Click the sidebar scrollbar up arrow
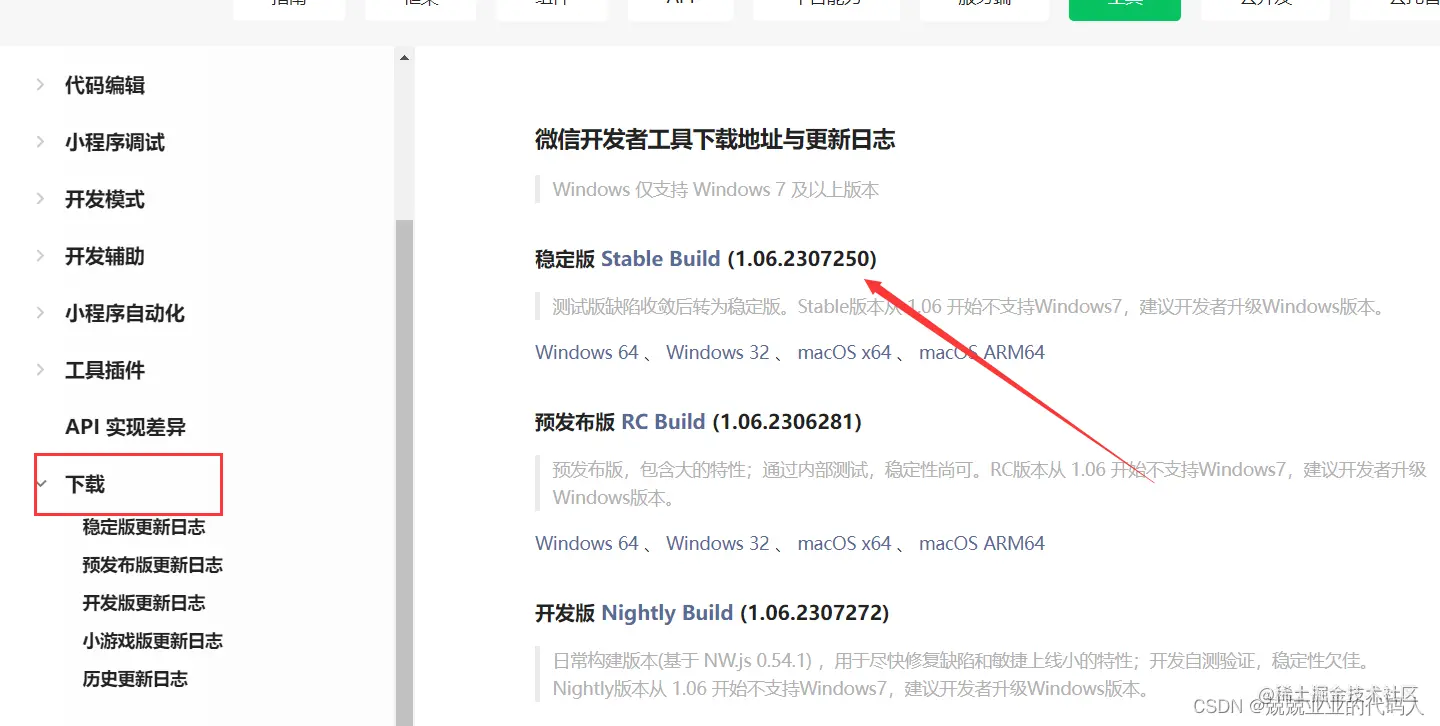Image resolution: width=1440 pixels, height=726 pixels. click(x=404, y=58)
